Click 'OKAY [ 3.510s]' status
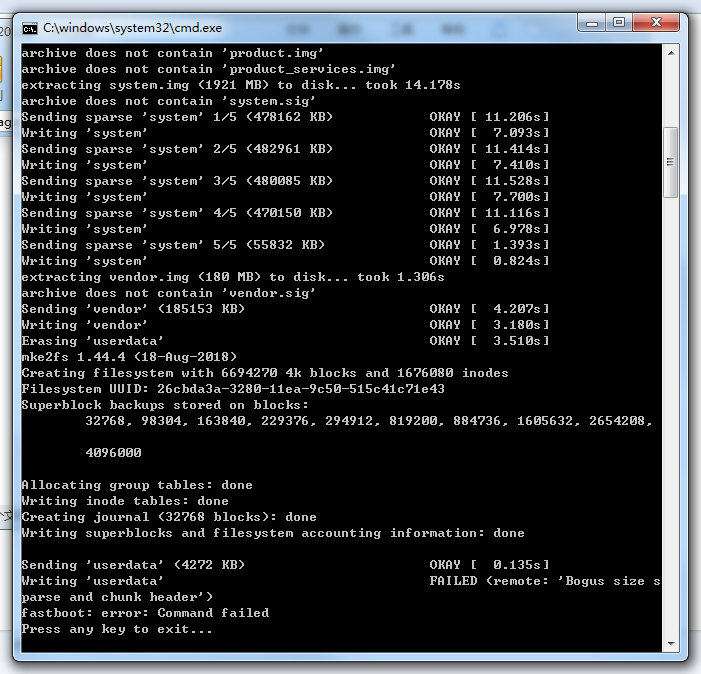 [489, 341]
